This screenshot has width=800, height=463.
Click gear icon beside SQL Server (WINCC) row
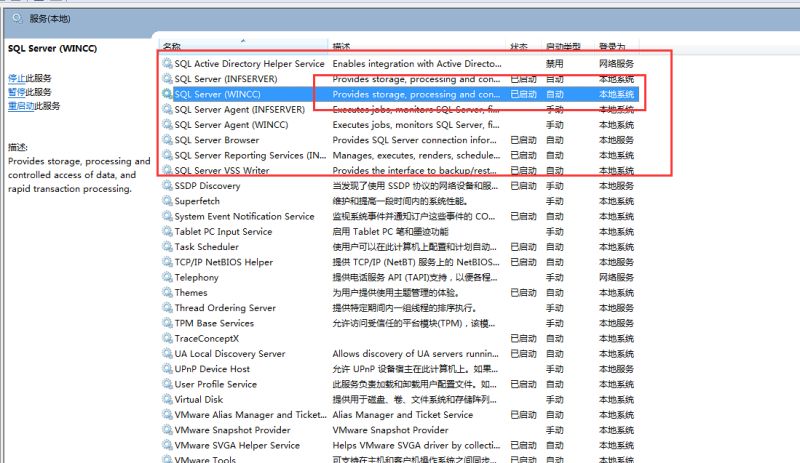click(167, 94)
